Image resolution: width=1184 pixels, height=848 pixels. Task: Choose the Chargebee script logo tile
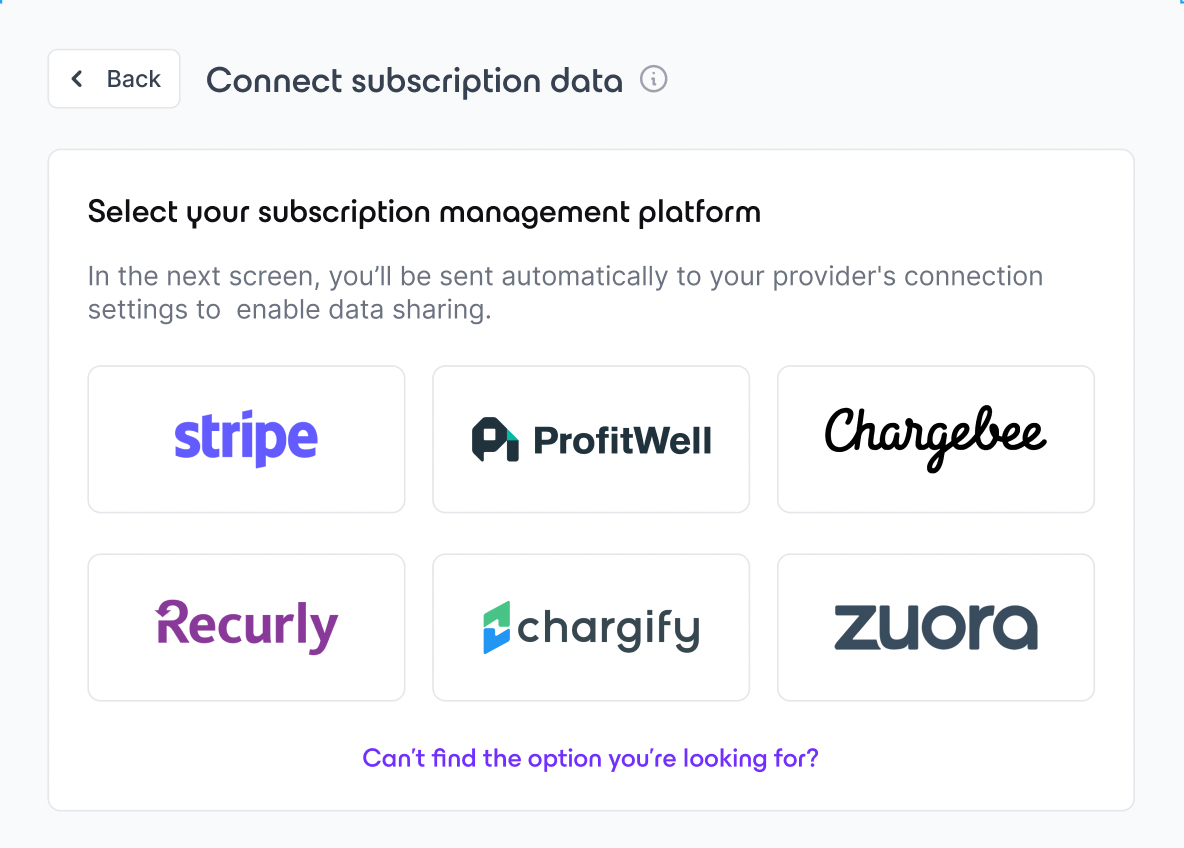click(x=936, y=439)
